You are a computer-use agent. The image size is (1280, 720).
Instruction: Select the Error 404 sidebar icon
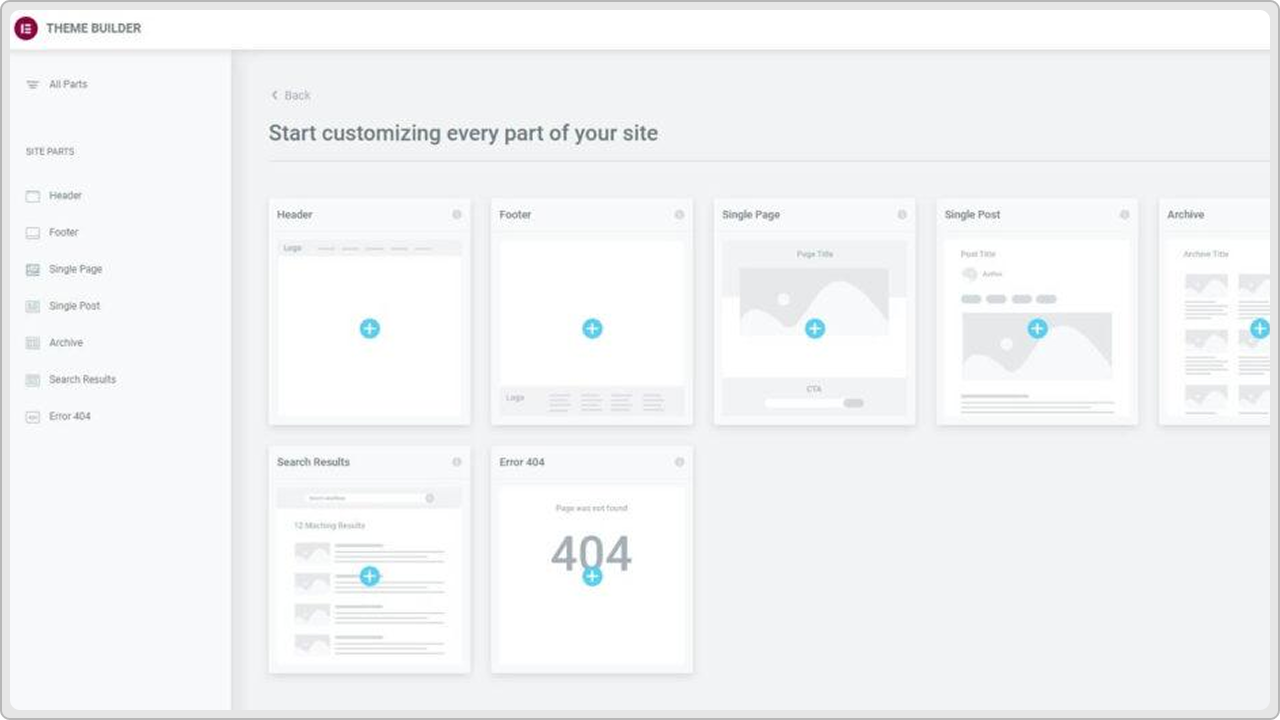click(x=31, y=416)
